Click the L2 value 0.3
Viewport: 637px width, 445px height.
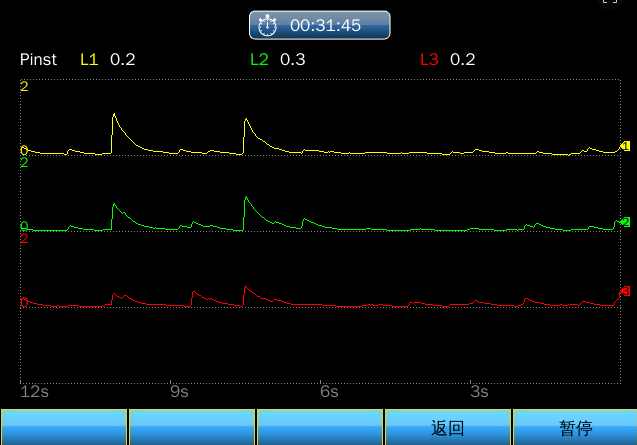point(292,60)
